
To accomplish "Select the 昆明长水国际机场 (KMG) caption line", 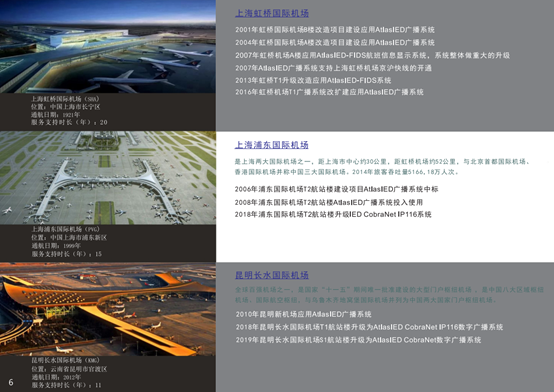I will tap(65, 361).
